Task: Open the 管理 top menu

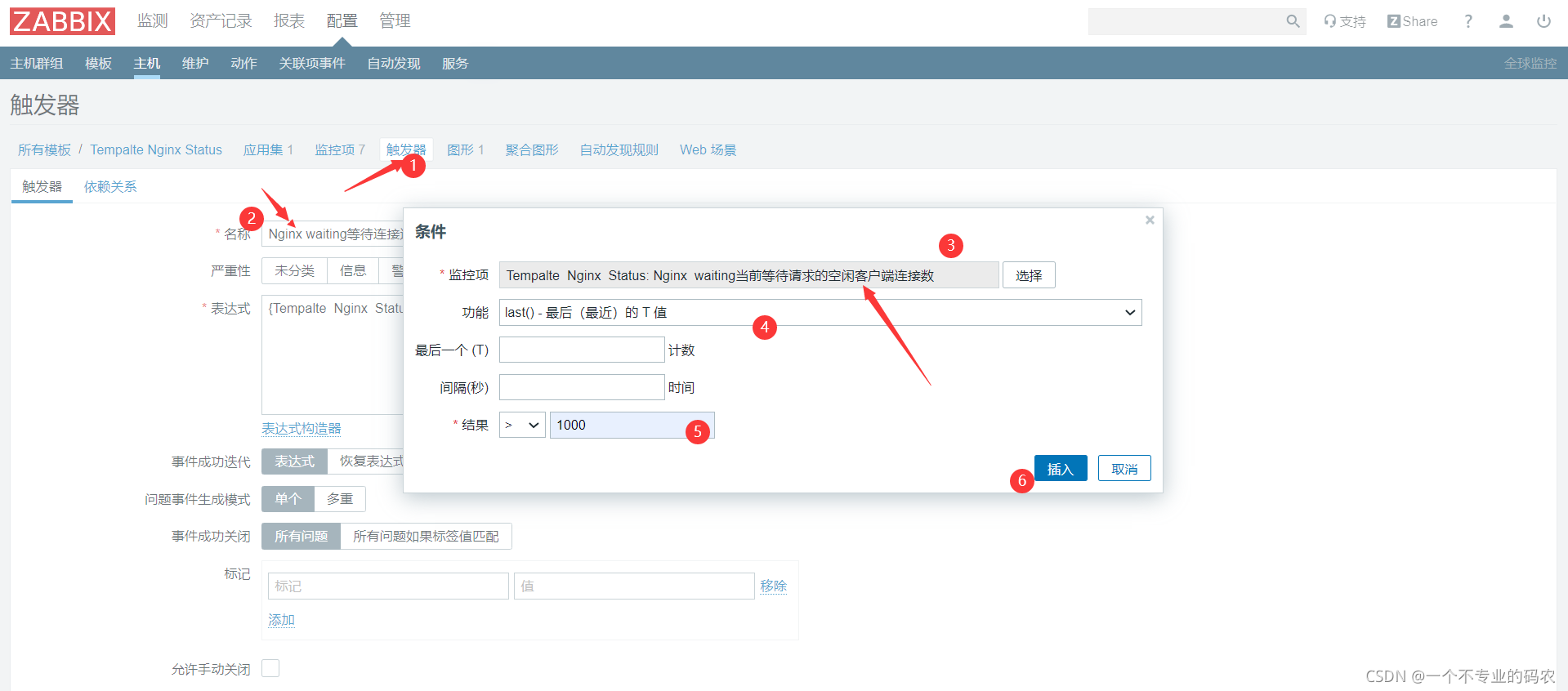Action: 395,20
